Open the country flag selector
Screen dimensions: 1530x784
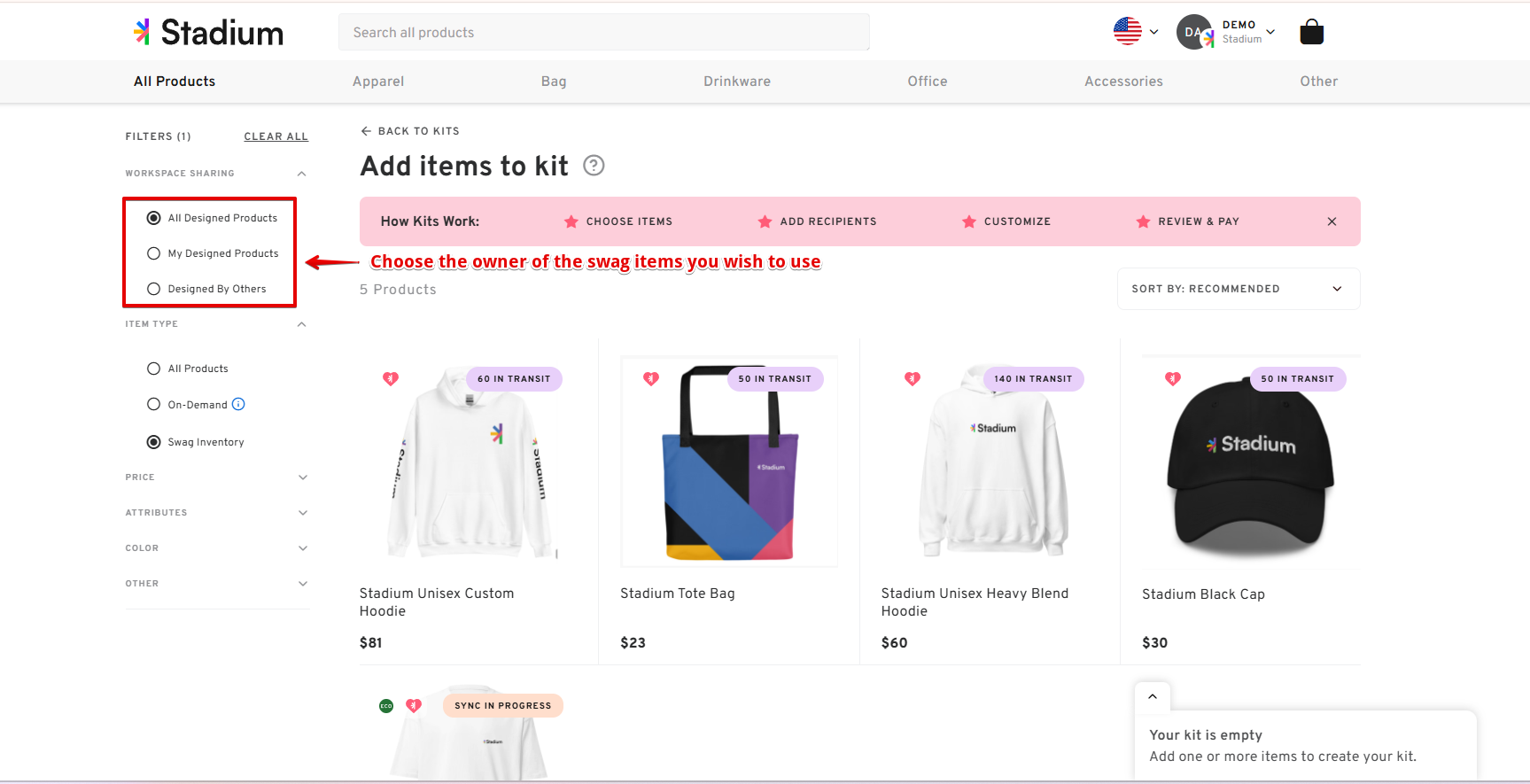click(x=1136, y=32)
